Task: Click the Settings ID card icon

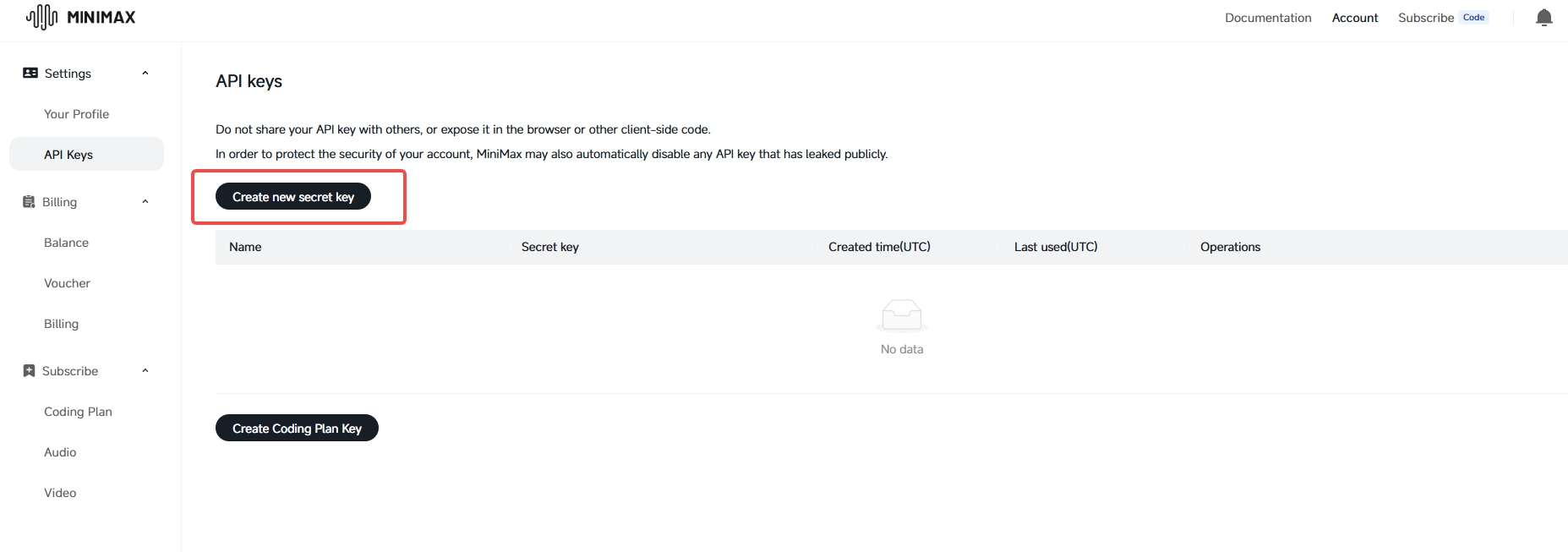Action: 30,74
